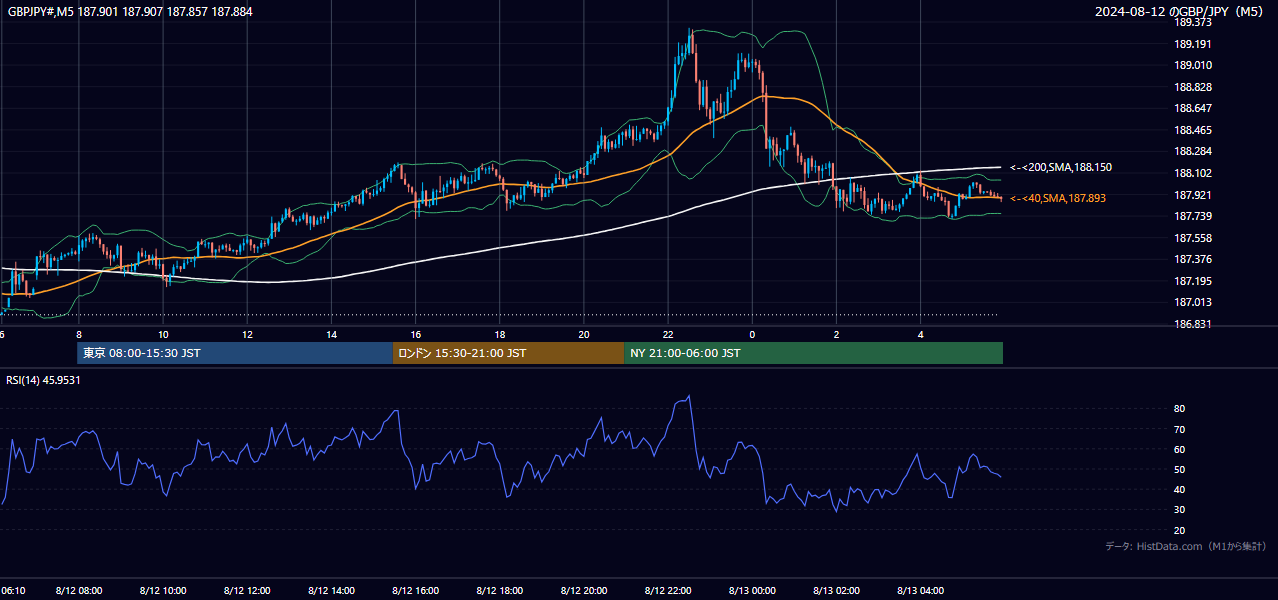The image size is (1278, 600).
Task: Click the RSI scale value 70
Action: tap(1180, 429)
